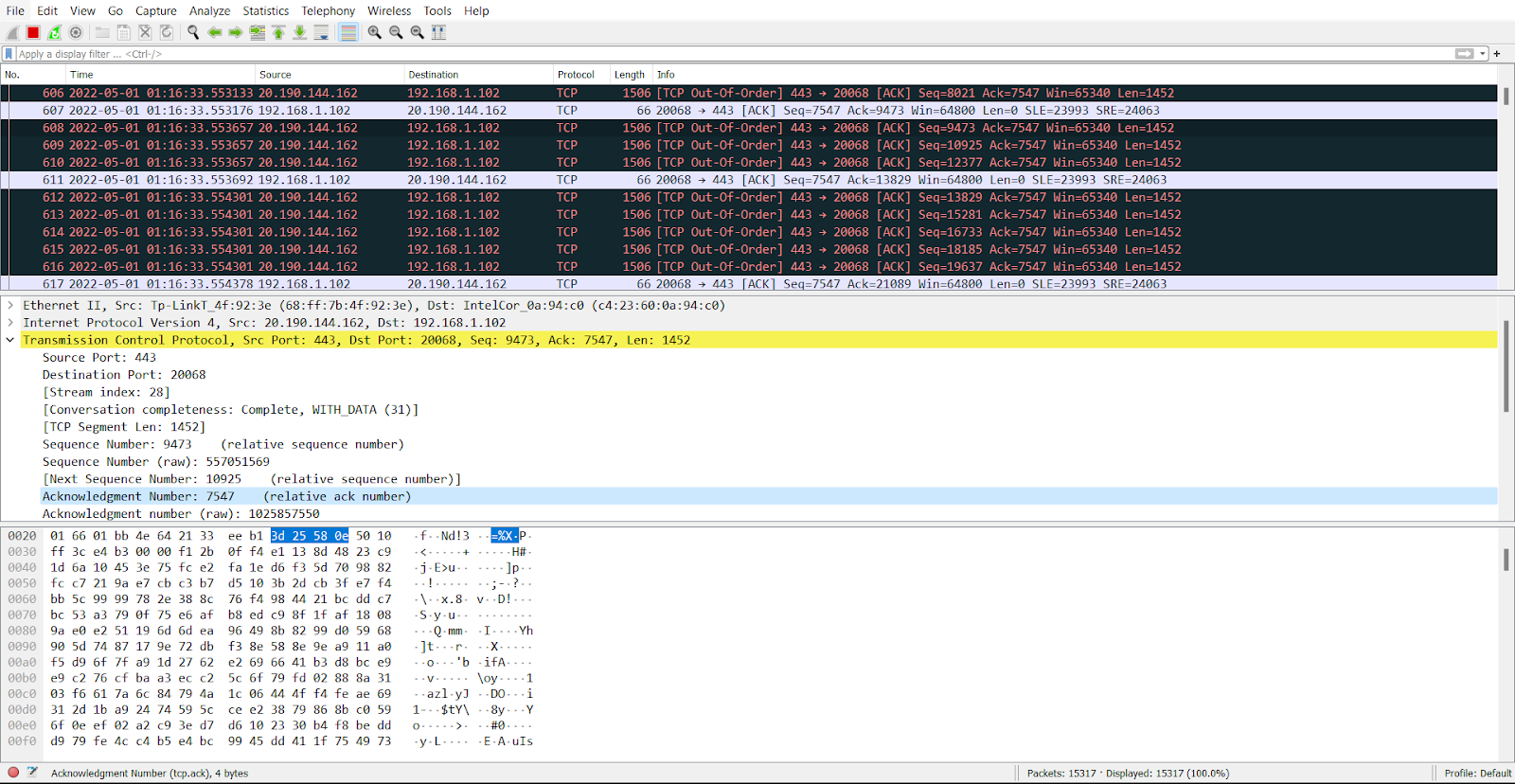Go to the first packet

click(278, 32)
